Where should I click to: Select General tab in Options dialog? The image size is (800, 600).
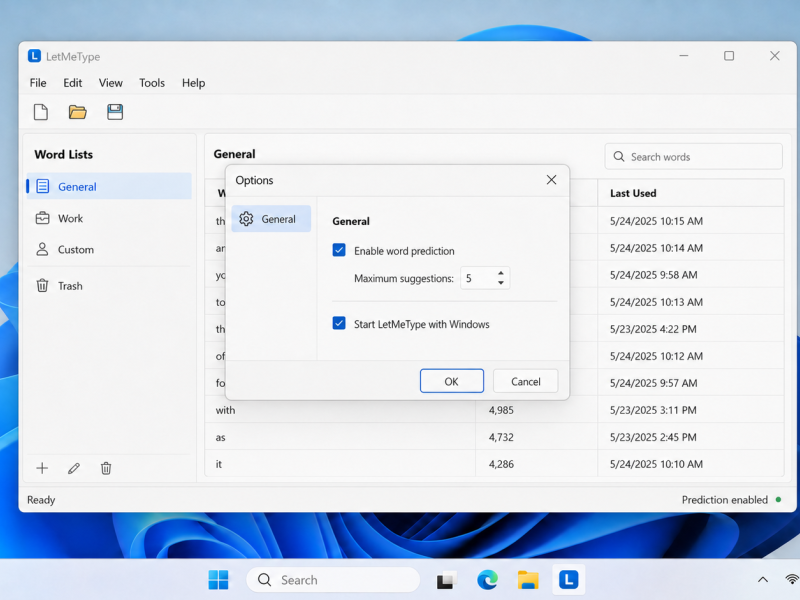pos(271,219)
